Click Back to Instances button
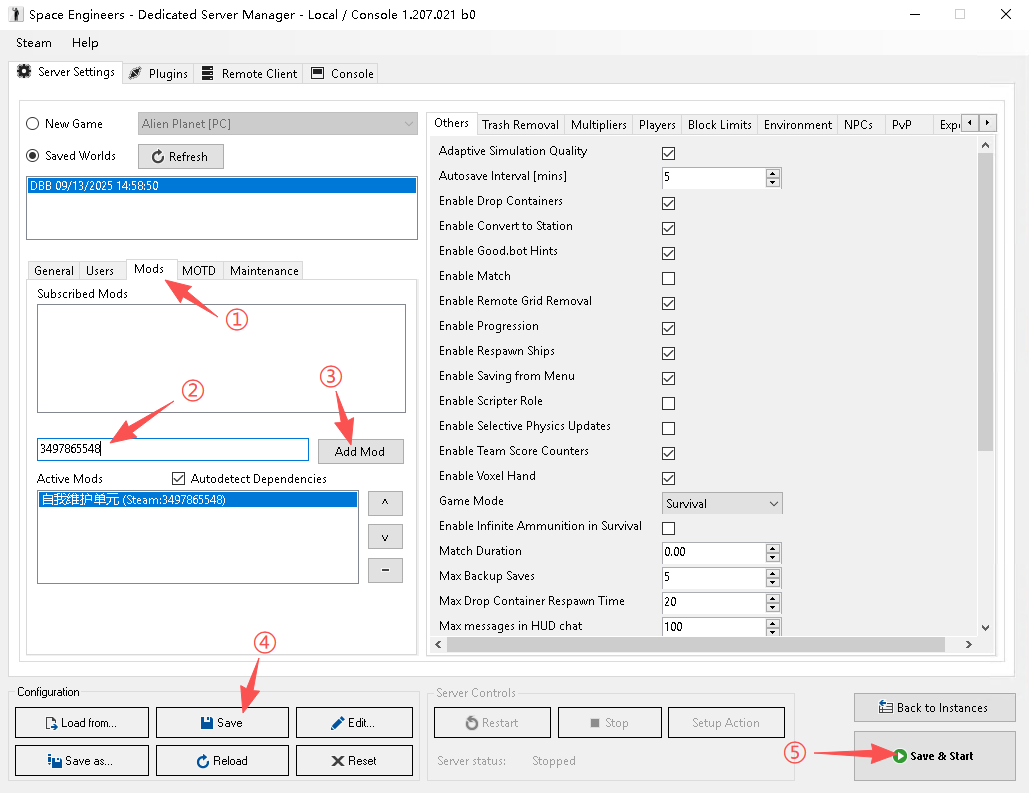 (x=934, y=708)
